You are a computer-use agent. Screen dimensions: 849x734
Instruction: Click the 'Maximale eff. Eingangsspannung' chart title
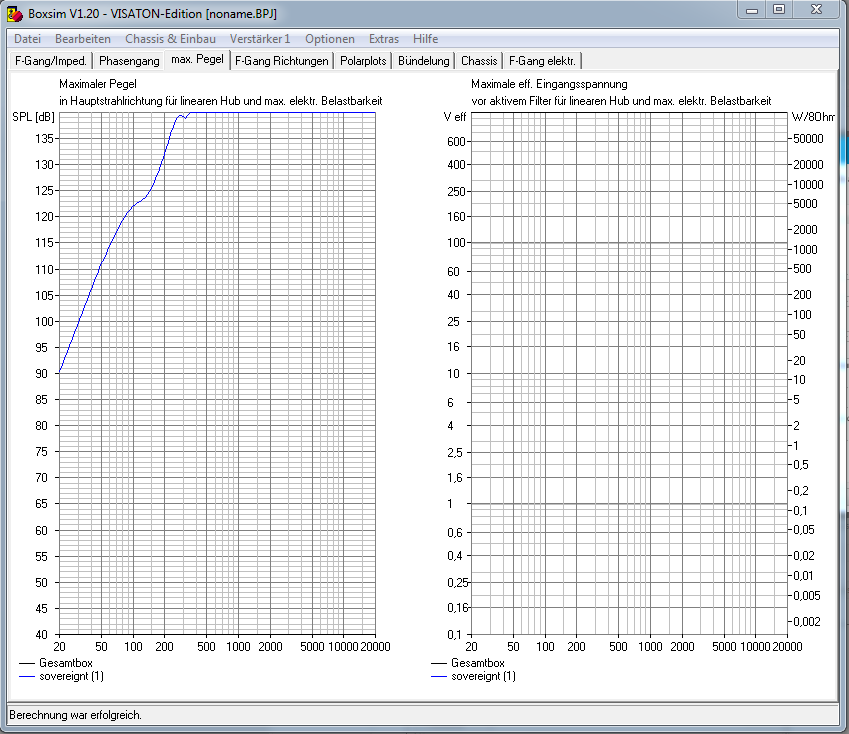(549, 84)
